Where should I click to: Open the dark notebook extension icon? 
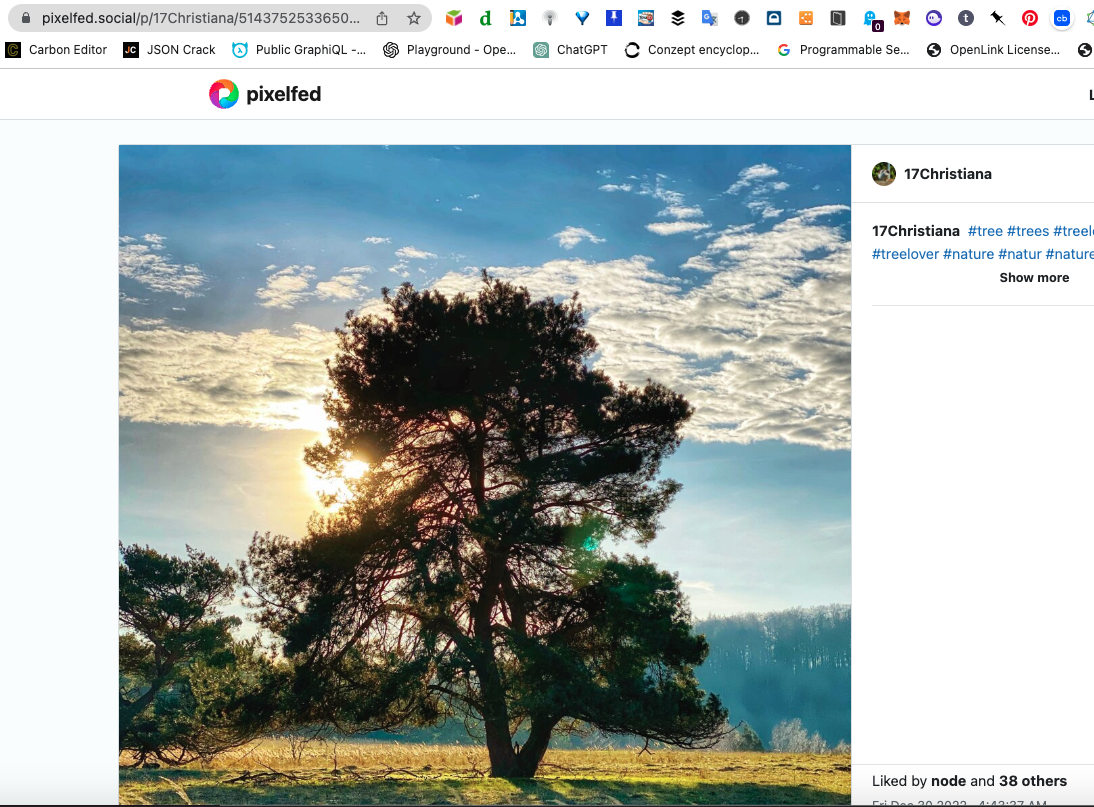[x=838, y=18]
